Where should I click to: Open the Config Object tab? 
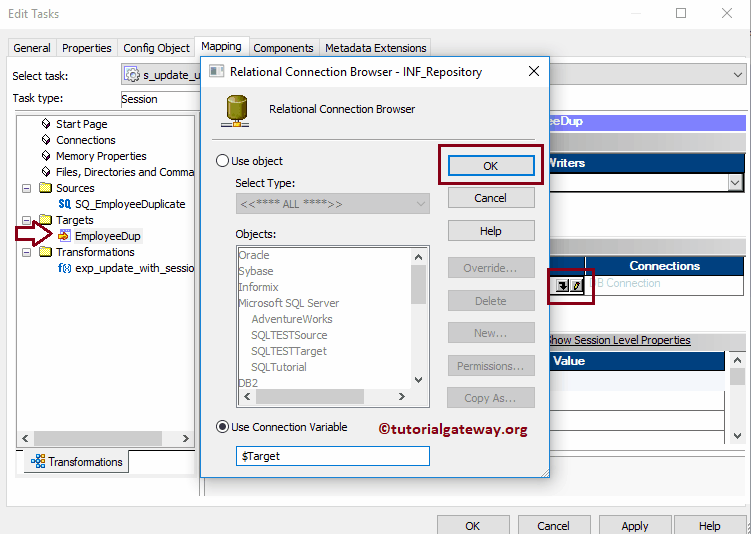point(156,48)
